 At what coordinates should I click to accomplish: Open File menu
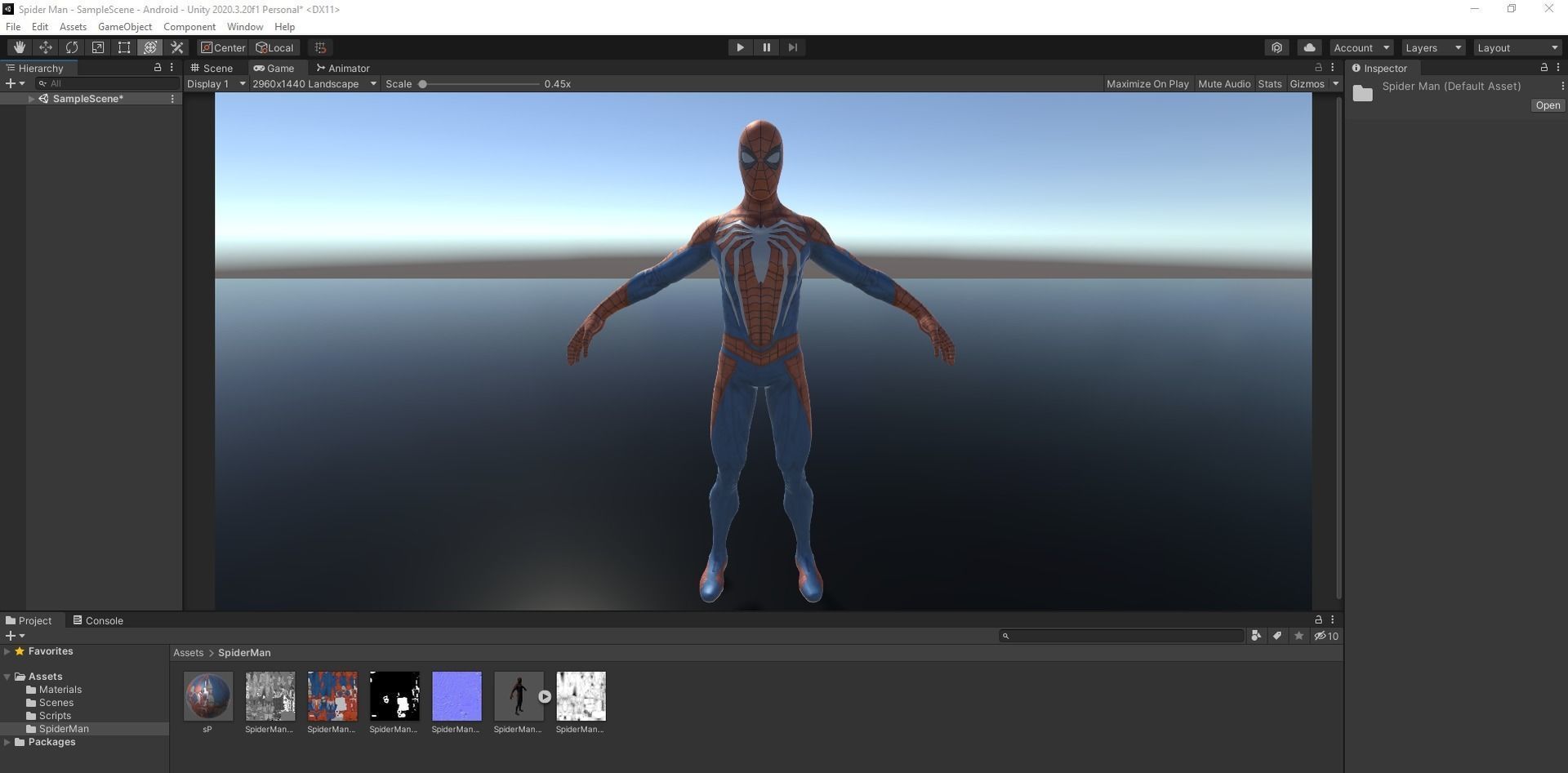pos(13,27)
